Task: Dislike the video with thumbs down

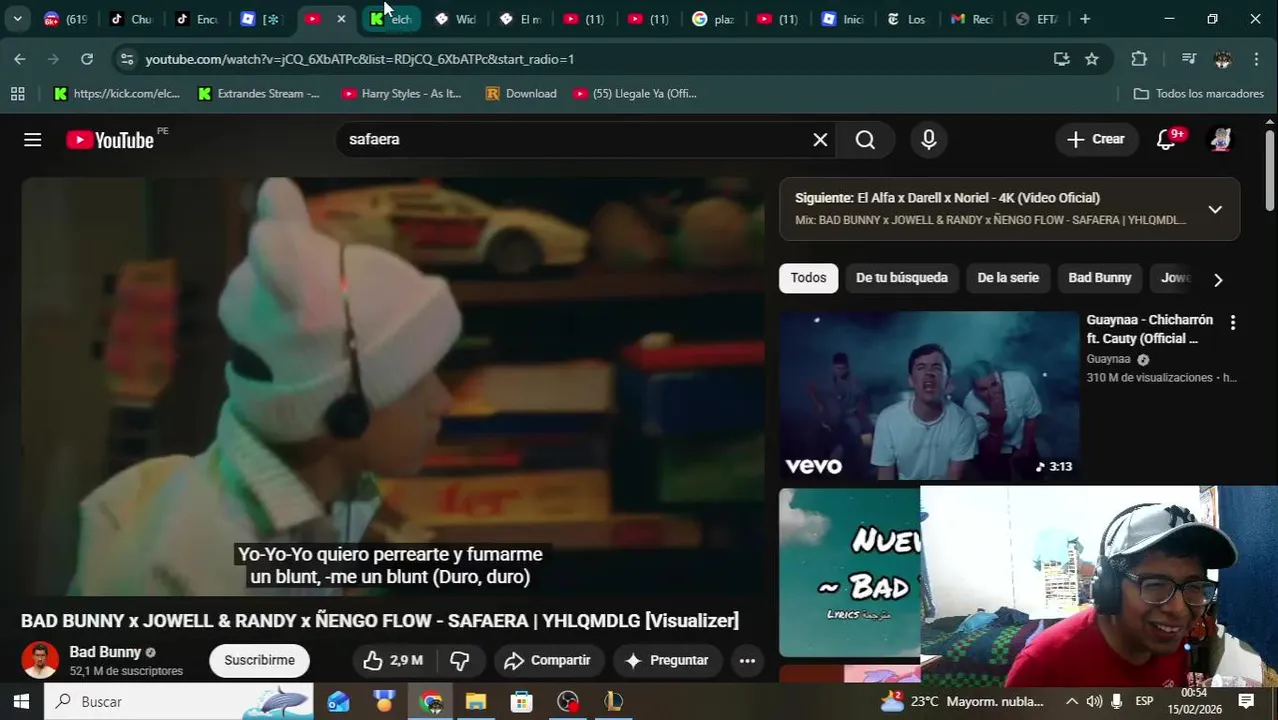Action: pos(460,660)
